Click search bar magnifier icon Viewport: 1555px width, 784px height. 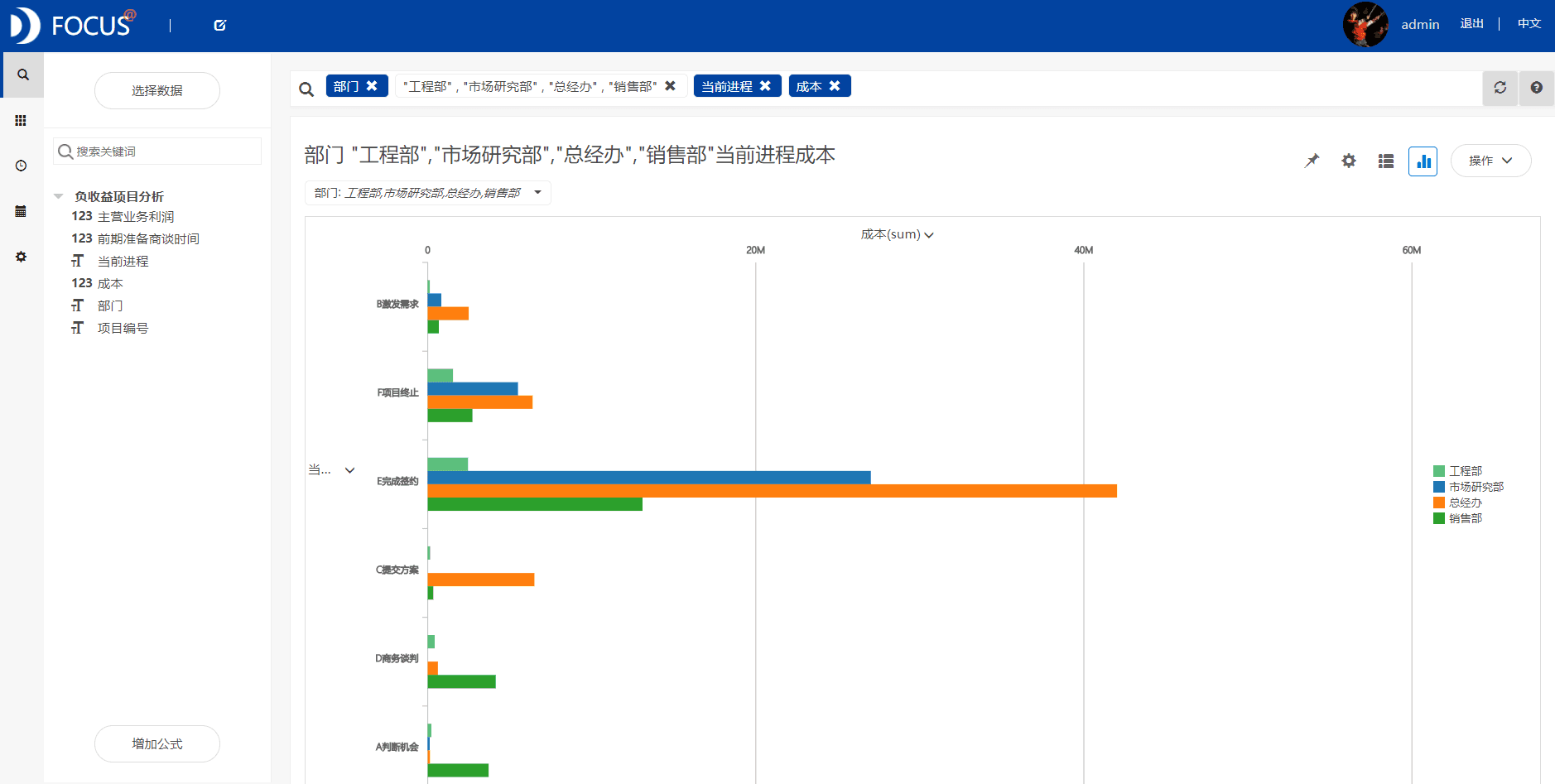(x=306, y=89)
